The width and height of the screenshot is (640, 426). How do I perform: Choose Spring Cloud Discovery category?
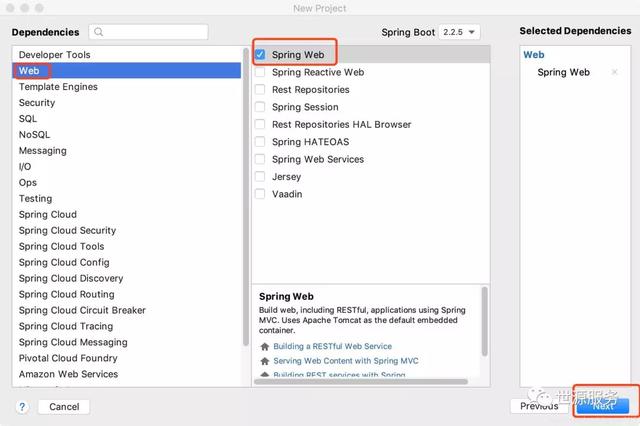tap(127, 278)
